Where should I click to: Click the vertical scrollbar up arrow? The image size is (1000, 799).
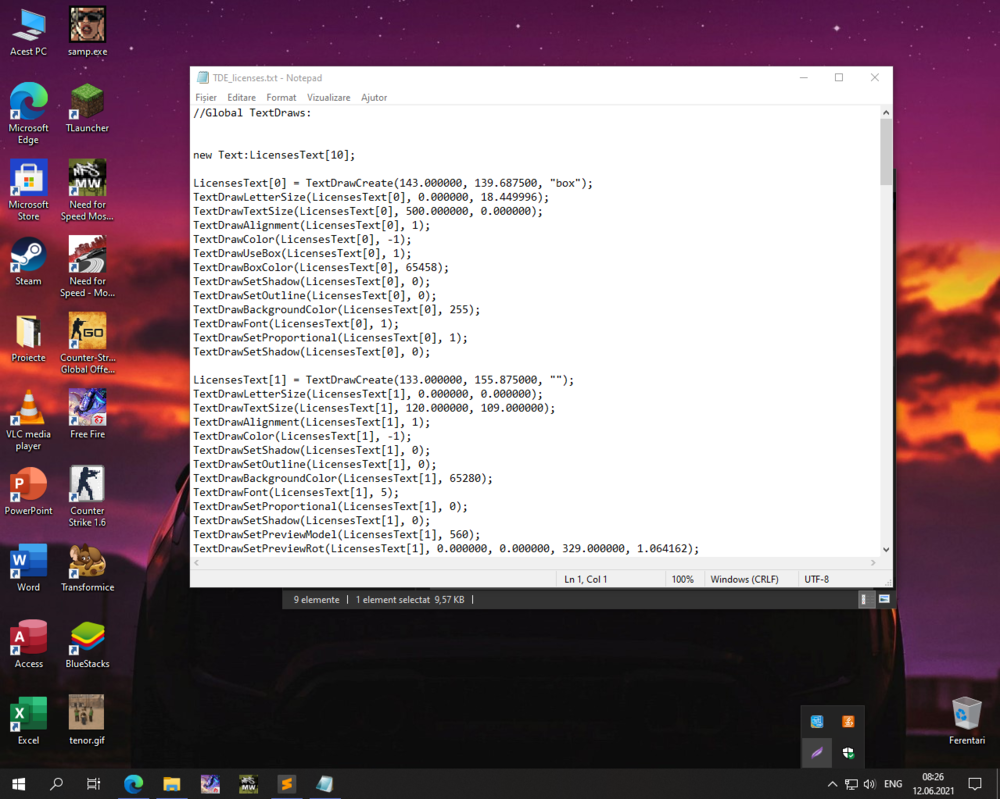tap(886, 112)
